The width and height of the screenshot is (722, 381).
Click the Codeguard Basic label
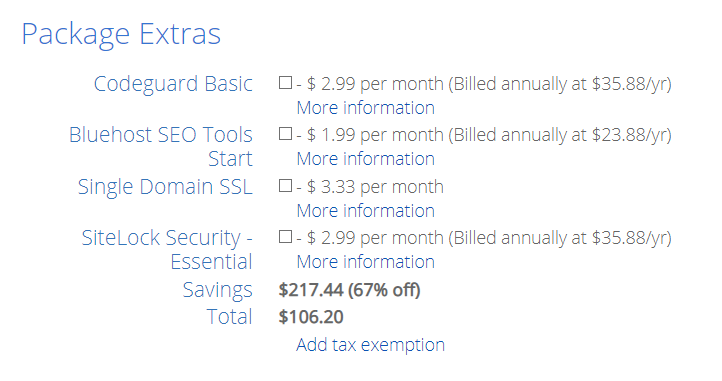(173, 84)
